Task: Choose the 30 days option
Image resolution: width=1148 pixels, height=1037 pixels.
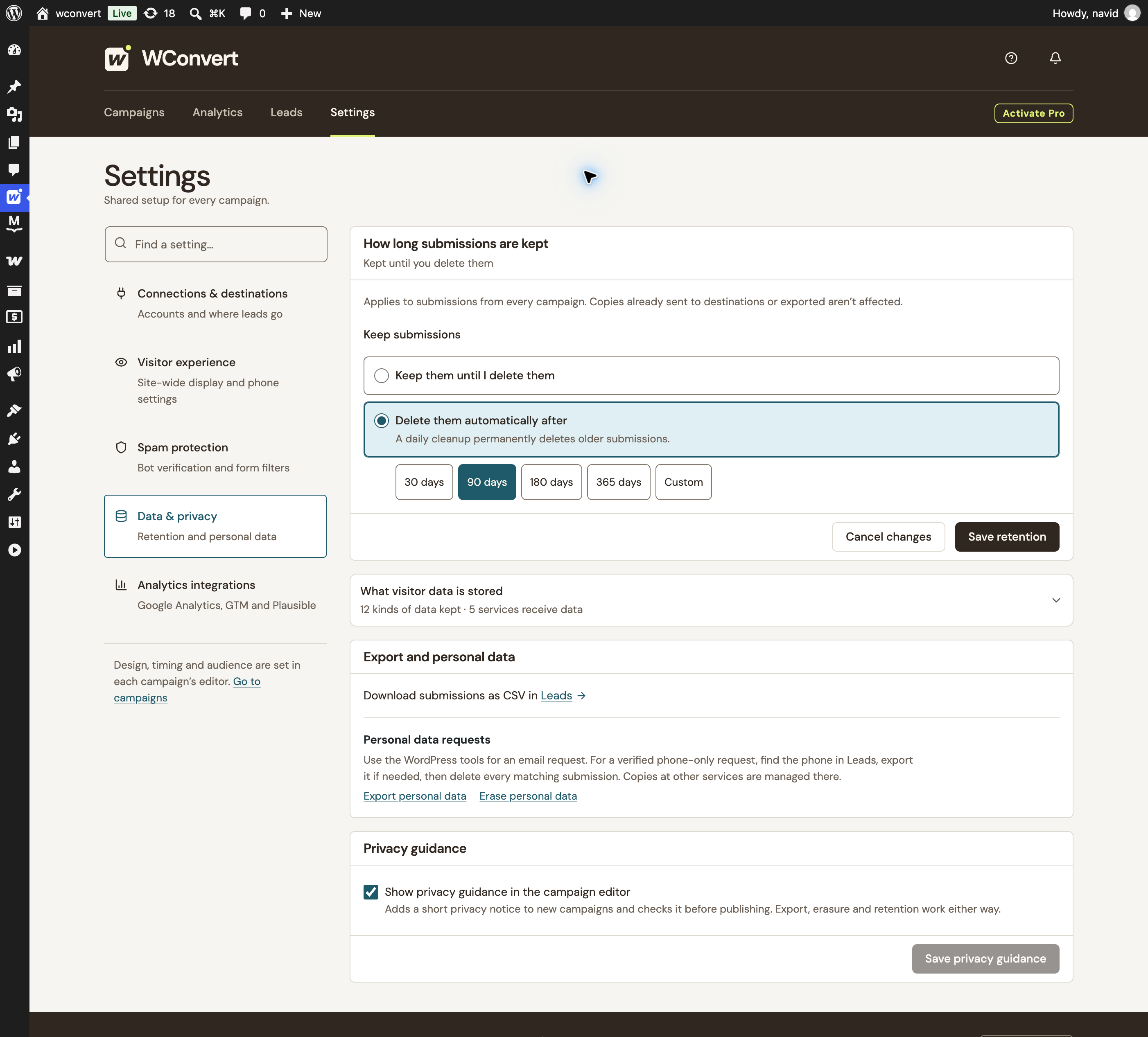Action: tap(424, 482)
